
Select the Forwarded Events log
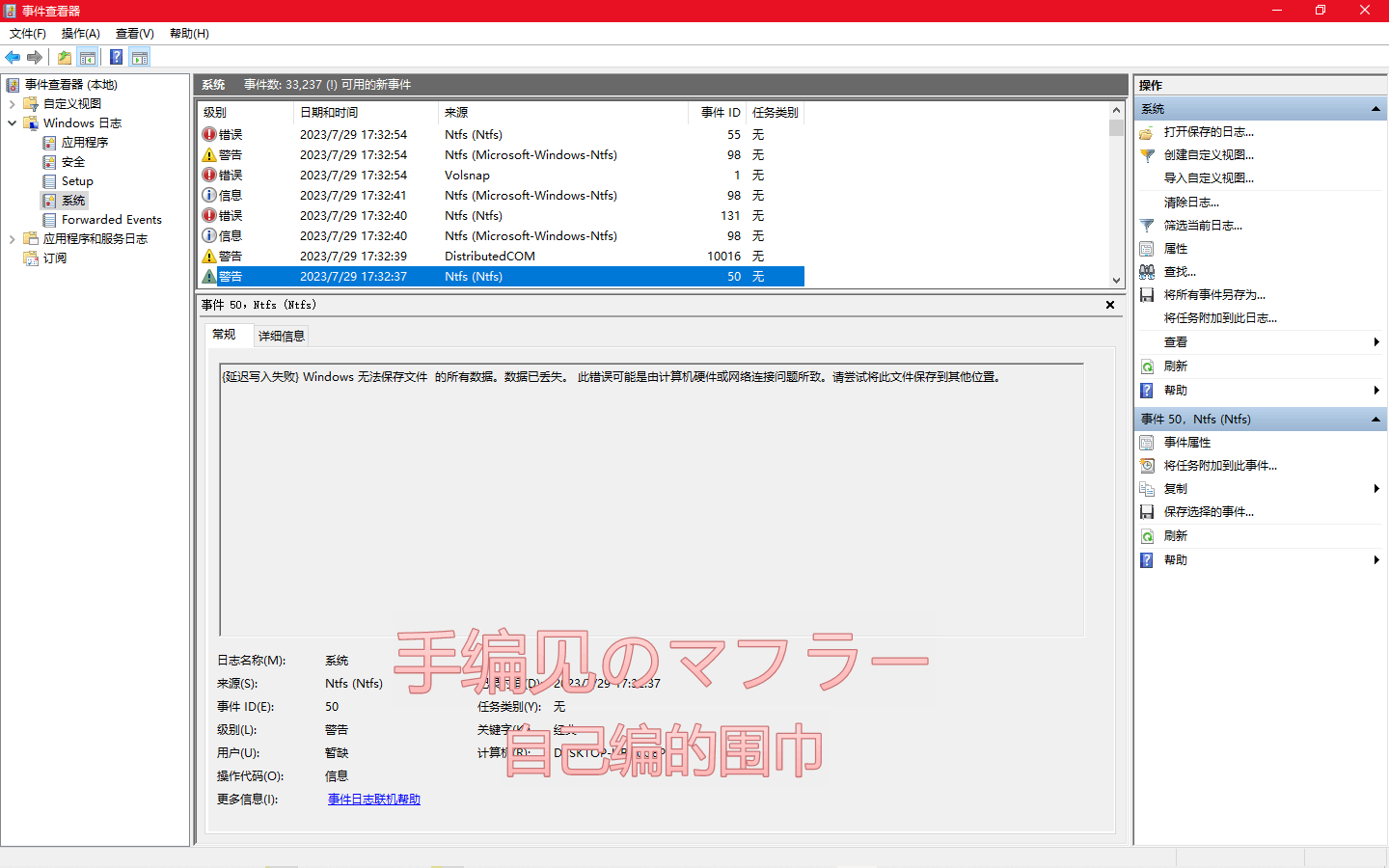point(112,220)
